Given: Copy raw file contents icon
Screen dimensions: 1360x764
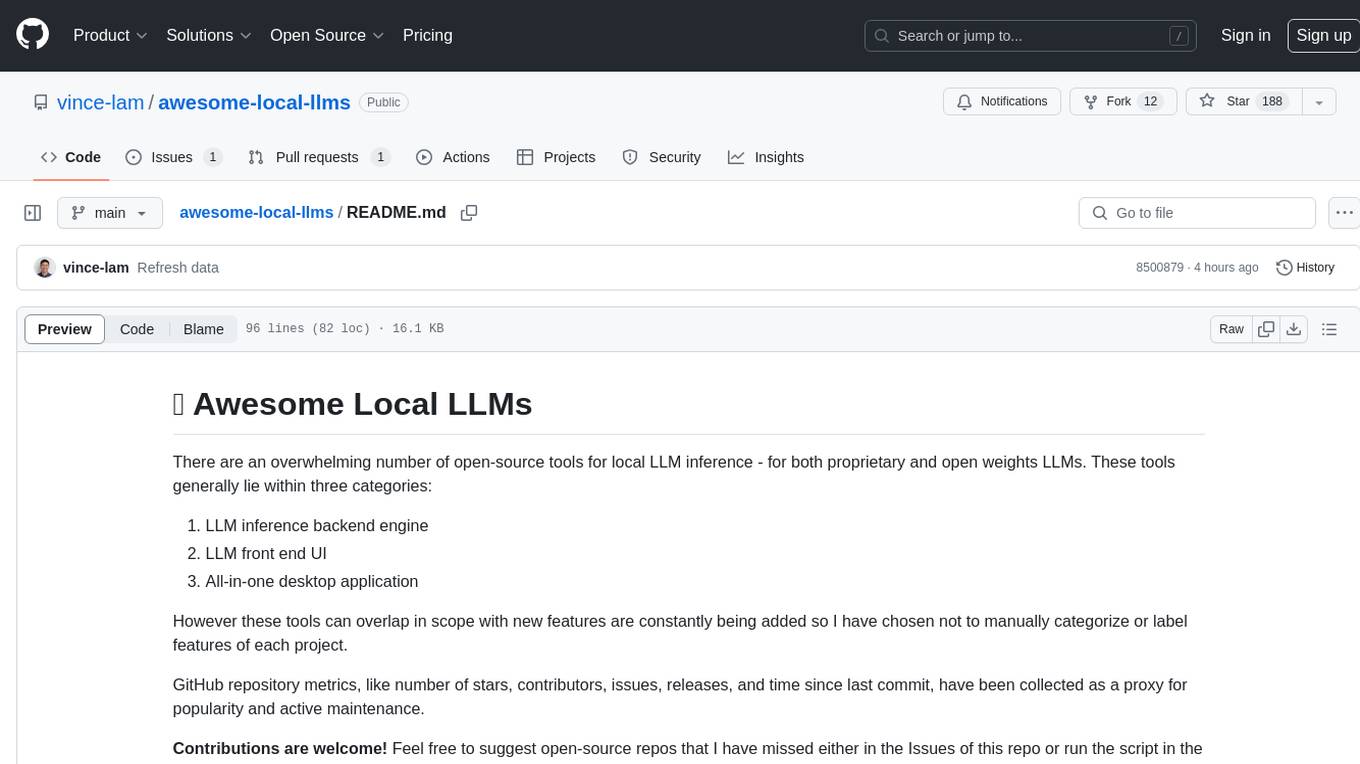Looking at the screenshot, I should click(x=1267, y=329).
